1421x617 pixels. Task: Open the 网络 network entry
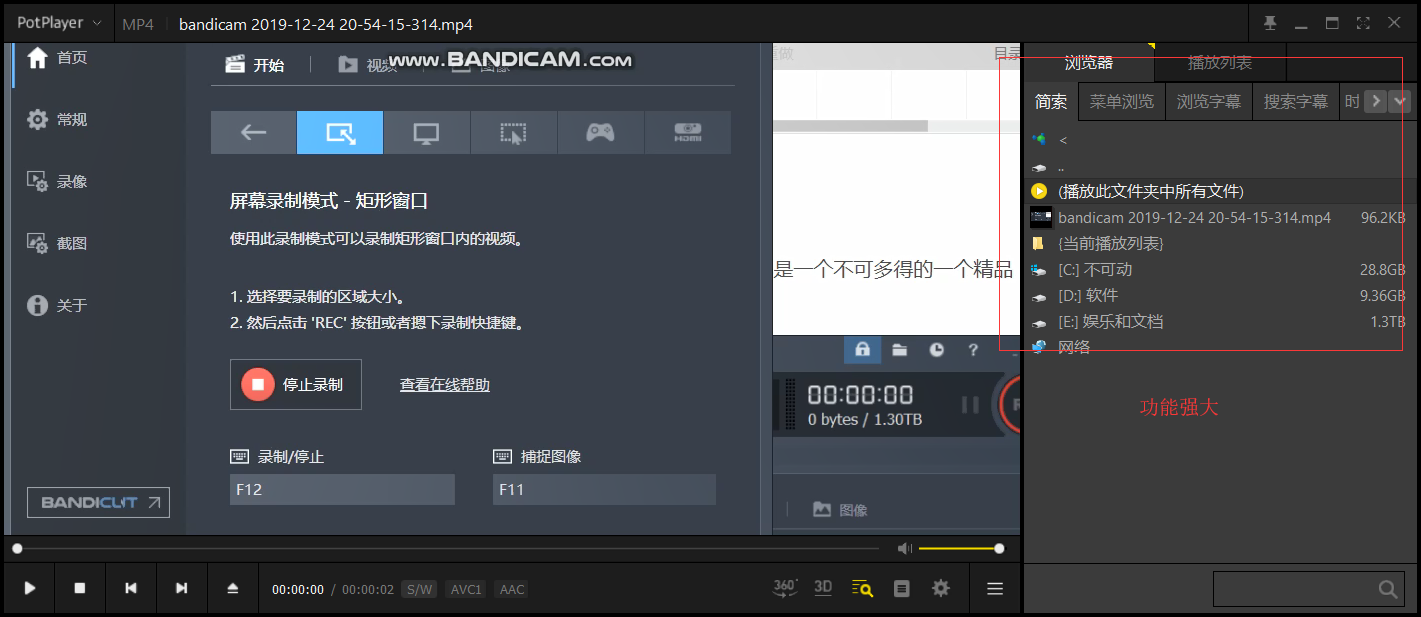(x=1220, y=347)
